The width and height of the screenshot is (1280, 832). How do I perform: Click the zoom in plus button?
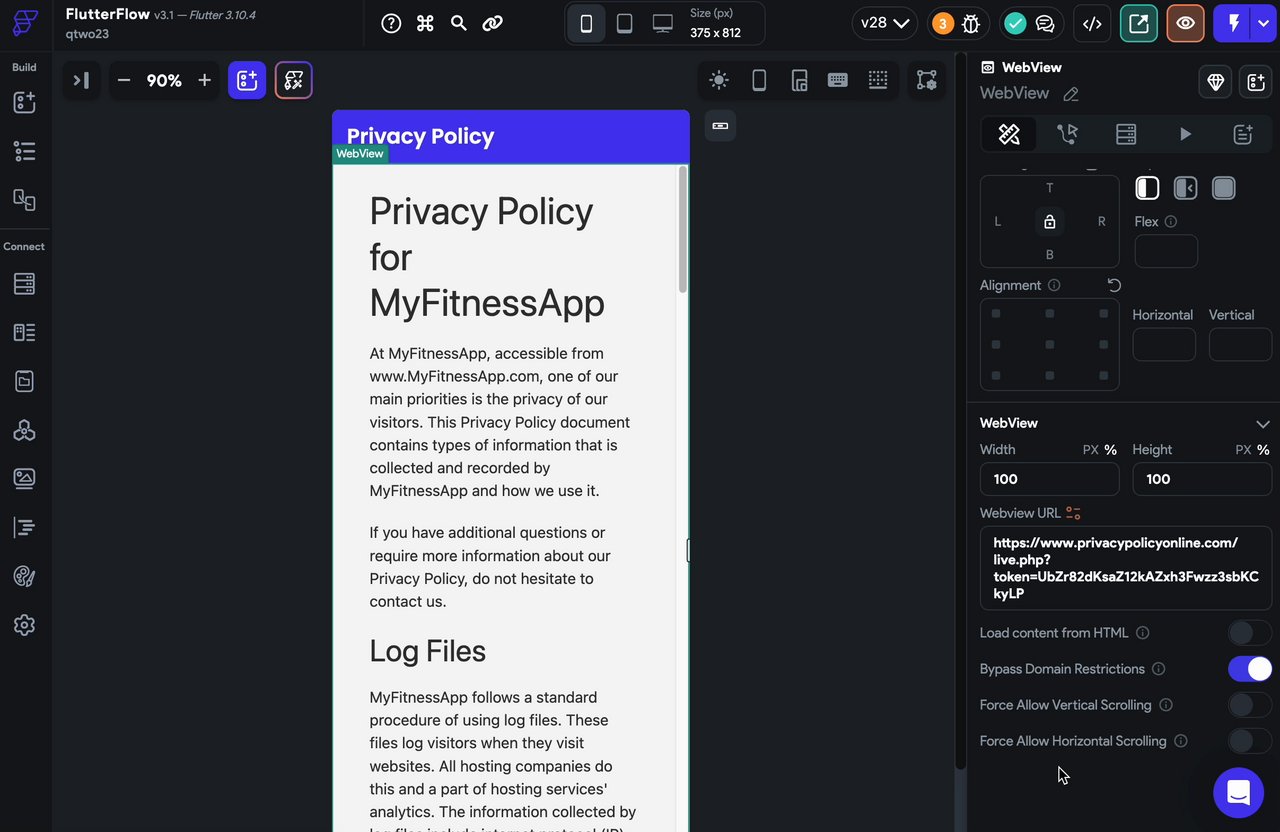coord(204,81)
